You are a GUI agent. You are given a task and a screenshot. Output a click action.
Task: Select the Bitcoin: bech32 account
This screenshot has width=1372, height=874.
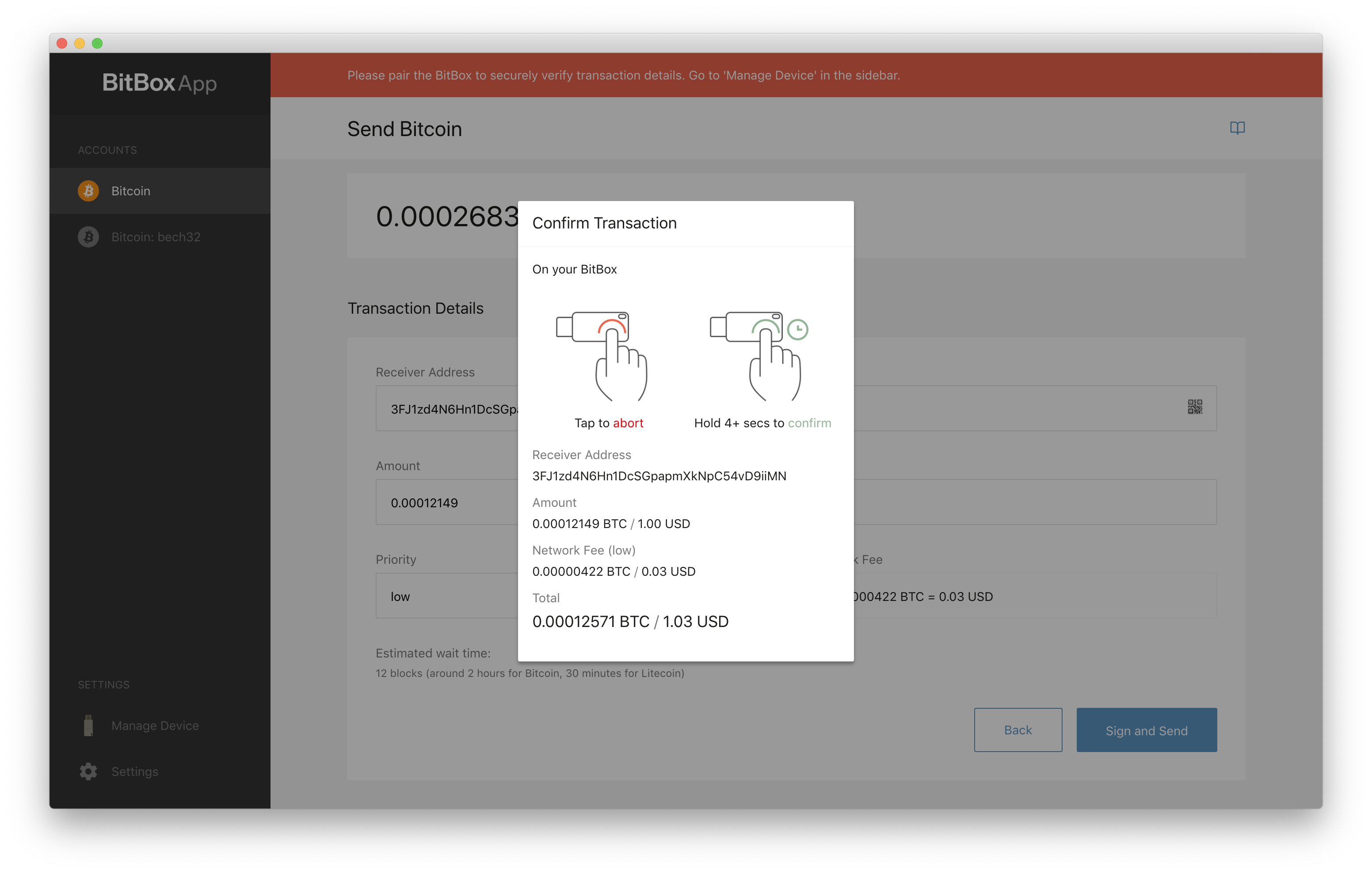(x=160, y=237)
